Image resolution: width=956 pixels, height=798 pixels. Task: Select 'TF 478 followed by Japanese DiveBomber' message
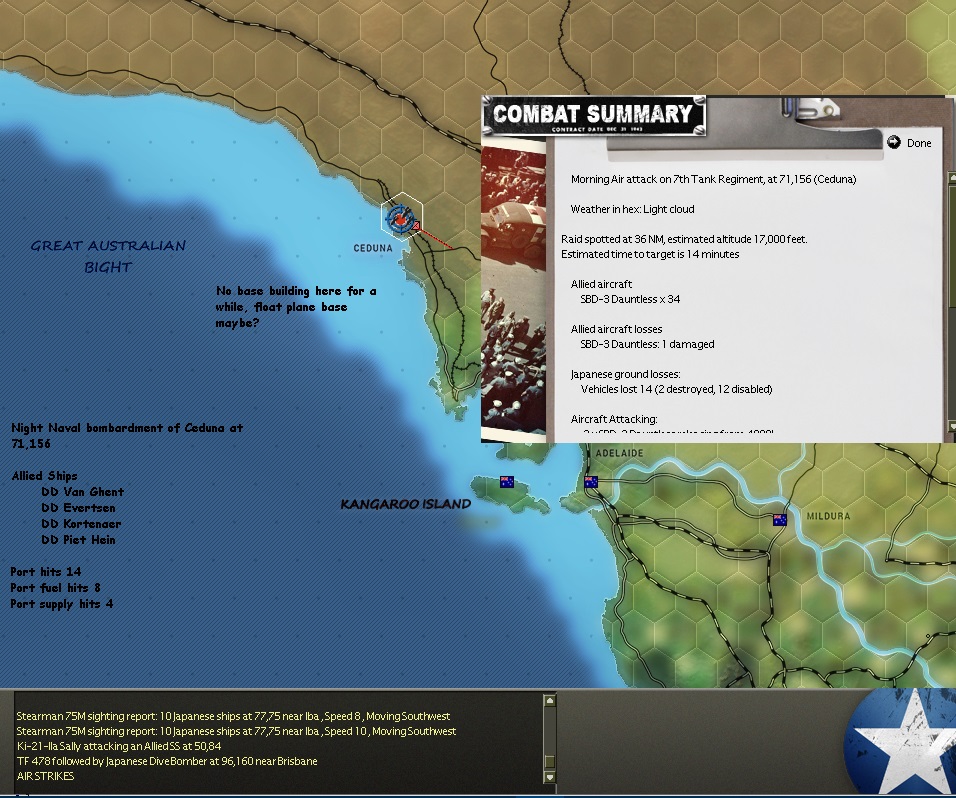click(167, 761)
